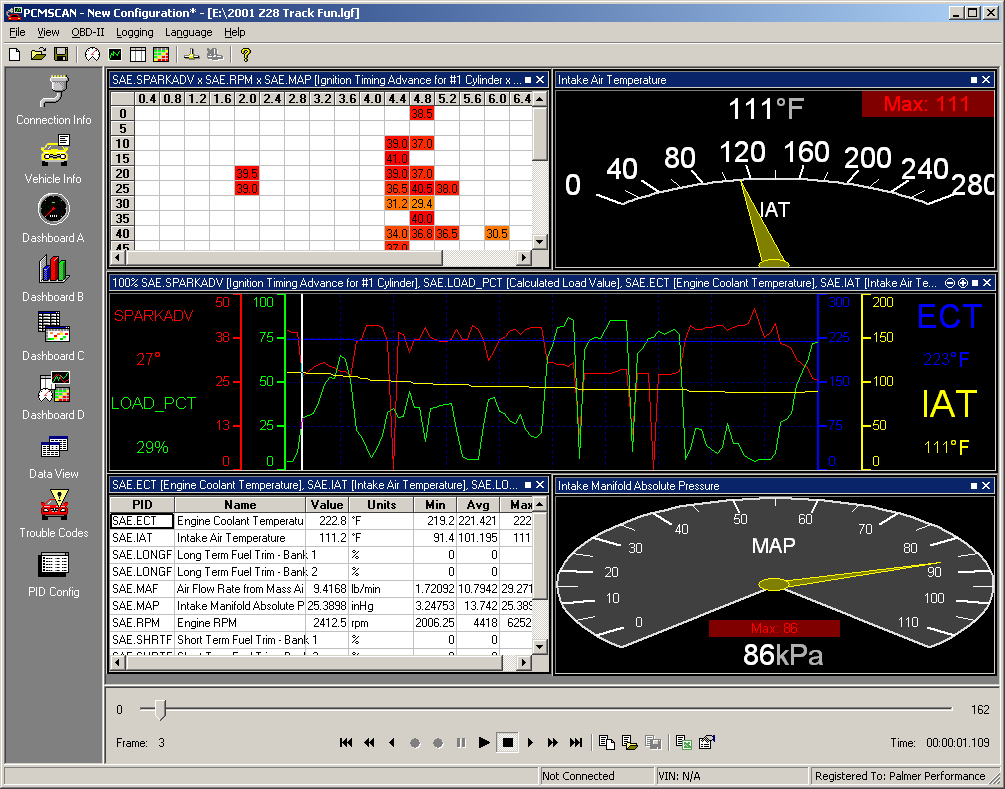Open the Logging menu
This screenshot has width=1005, height=789.
point(135,32)
